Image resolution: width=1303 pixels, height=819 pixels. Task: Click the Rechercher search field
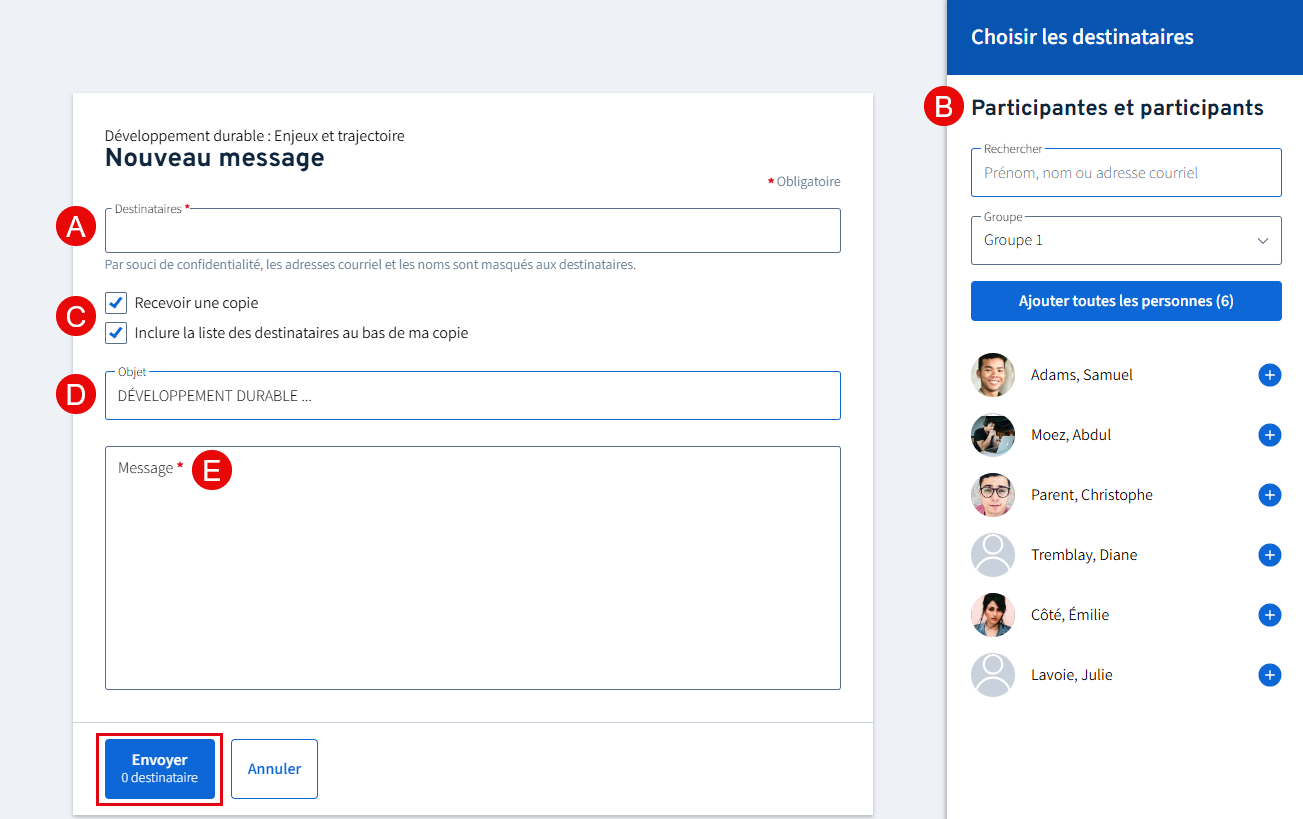[x=1126, y=173]
